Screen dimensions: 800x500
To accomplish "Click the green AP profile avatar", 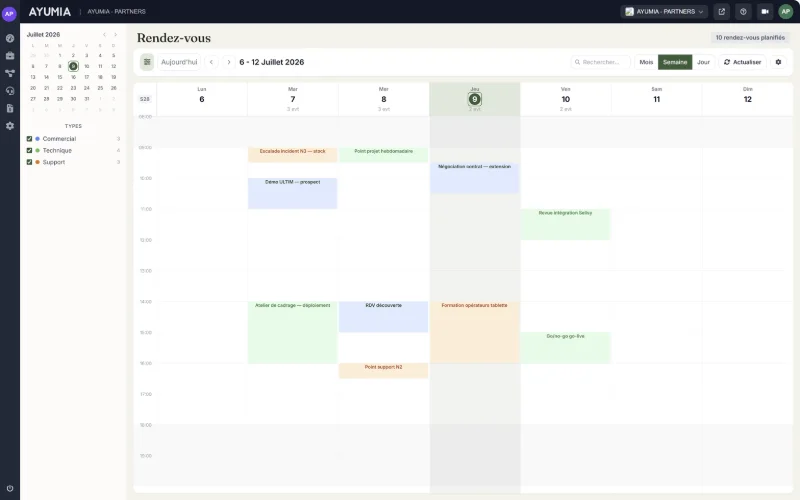I will 785,11.
